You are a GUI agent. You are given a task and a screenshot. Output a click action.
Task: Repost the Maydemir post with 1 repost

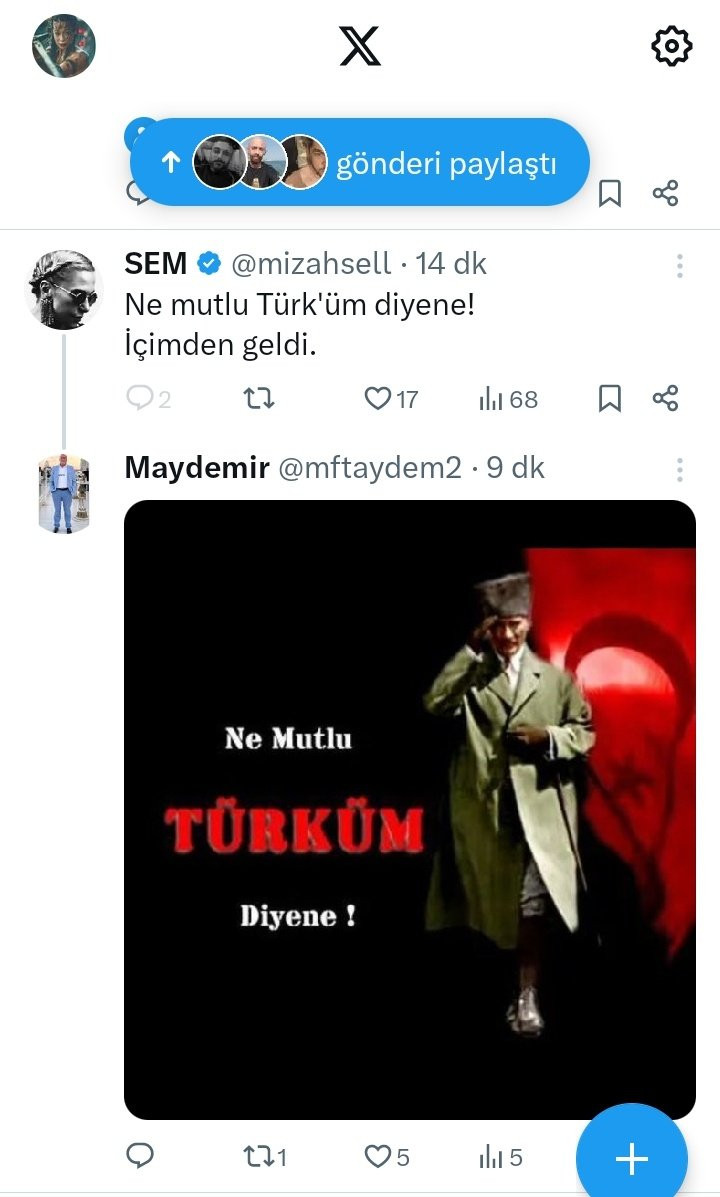263,1157
